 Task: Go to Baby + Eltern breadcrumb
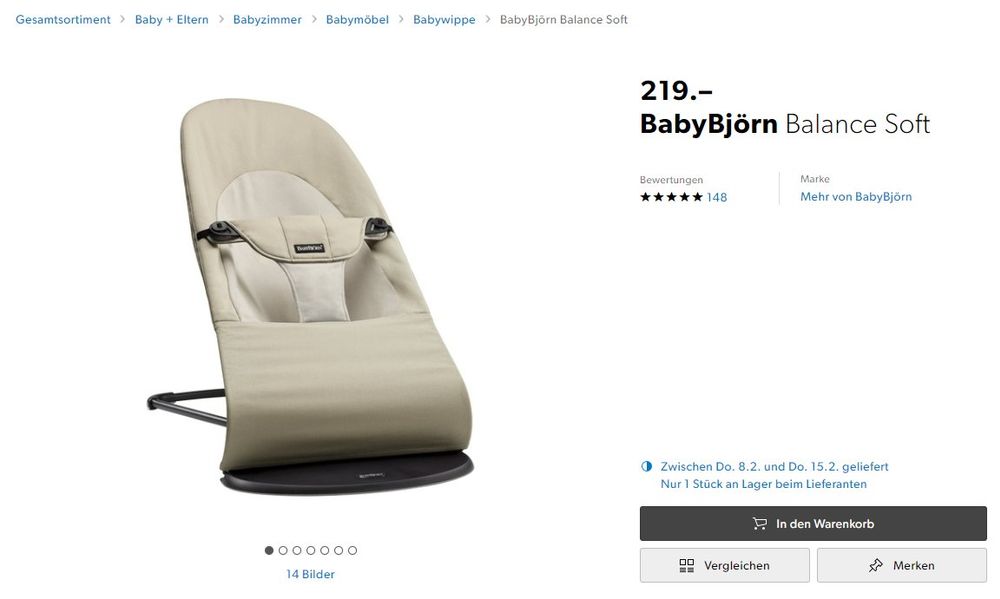[172, 20]
